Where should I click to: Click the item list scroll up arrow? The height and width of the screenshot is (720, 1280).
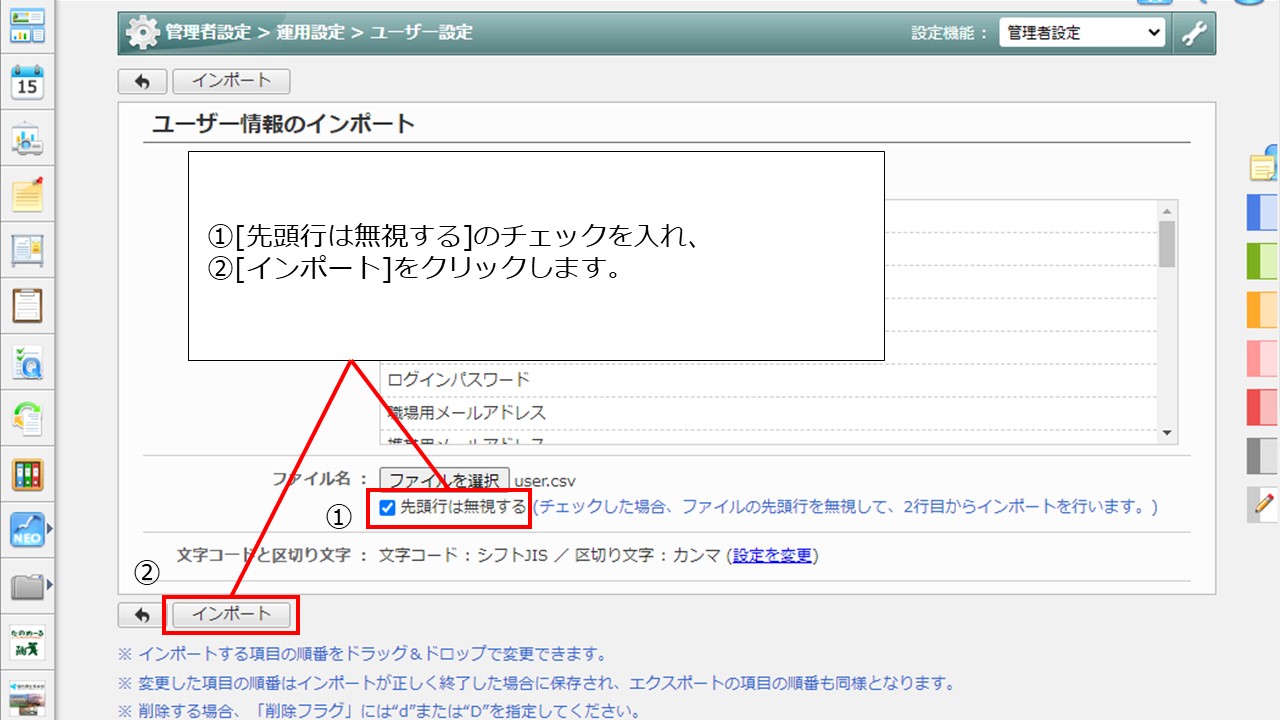click(1166, 210)
